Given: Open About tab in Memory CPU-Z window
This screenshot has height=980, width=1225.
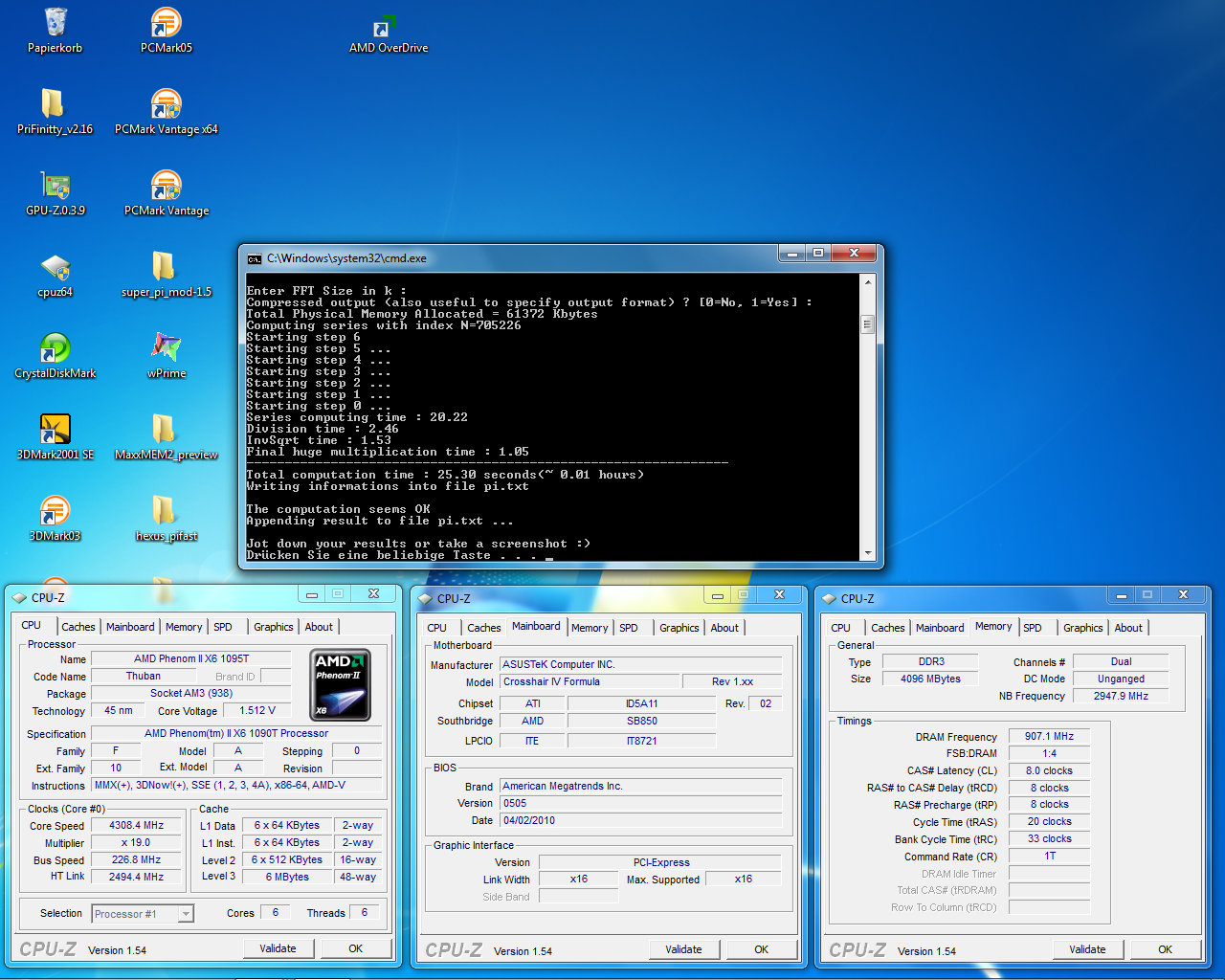Looking at the screenshot, I should [1128, 628].
